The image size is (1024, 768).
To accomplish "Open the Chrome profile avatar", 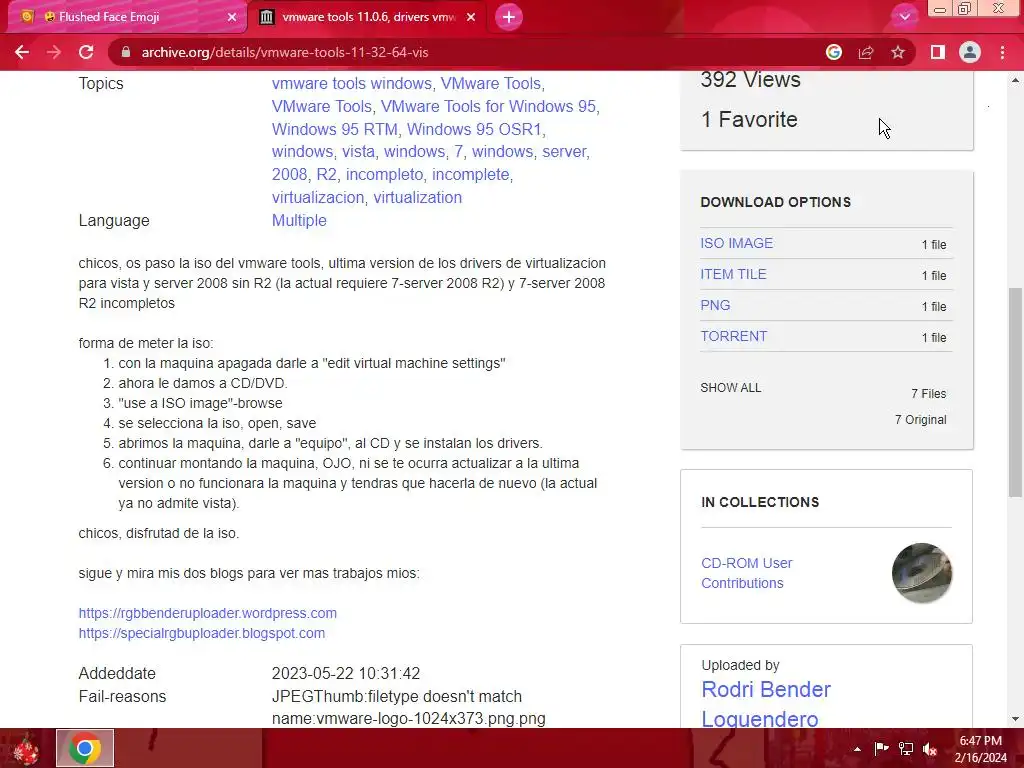I will 970,52.
